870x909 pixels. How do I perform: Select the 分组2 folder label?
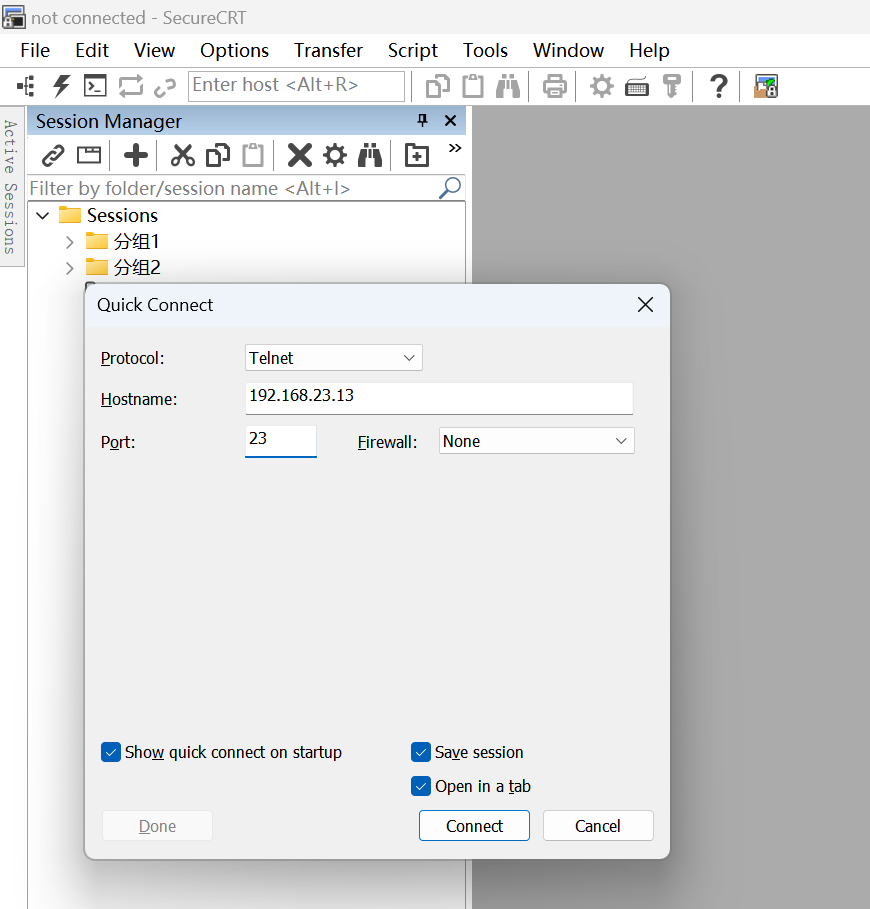(137, 268)
